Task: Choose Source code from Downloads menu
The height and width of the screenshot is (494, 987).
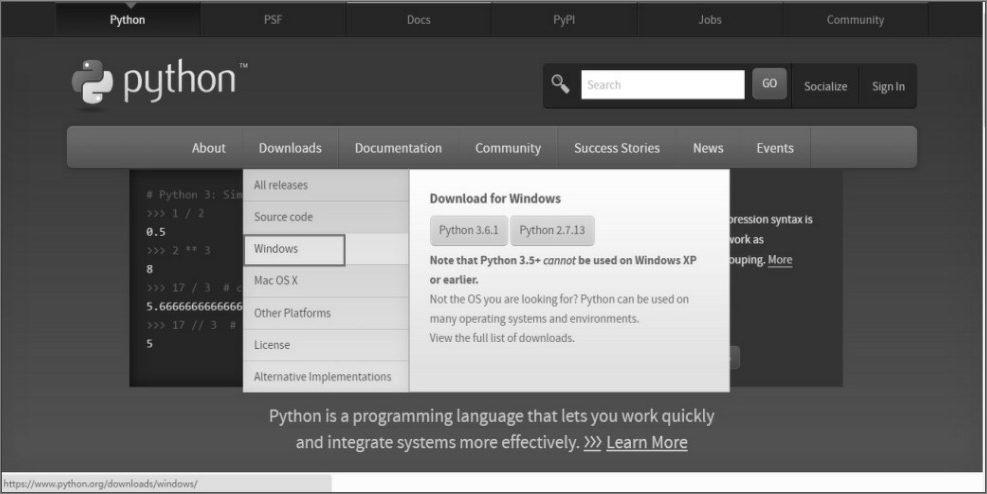Action: pyautogui.click(x=326, y=217)
